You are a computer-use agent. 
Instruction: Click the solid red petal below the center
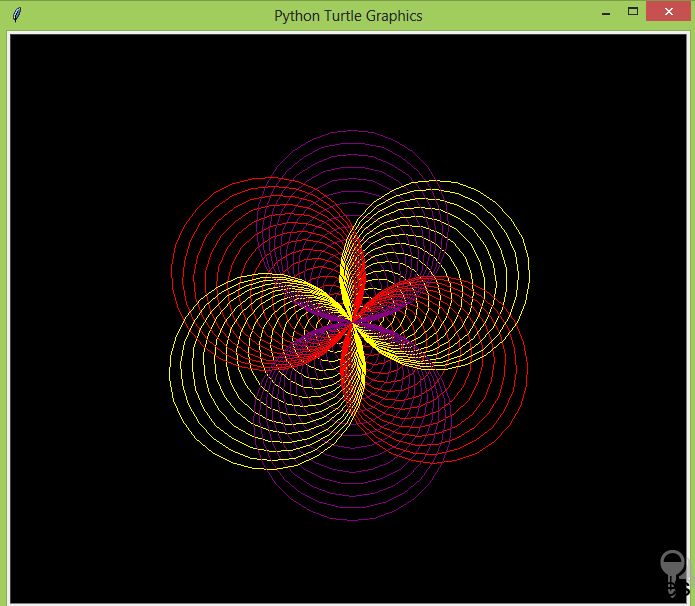(x=347, y=359)
